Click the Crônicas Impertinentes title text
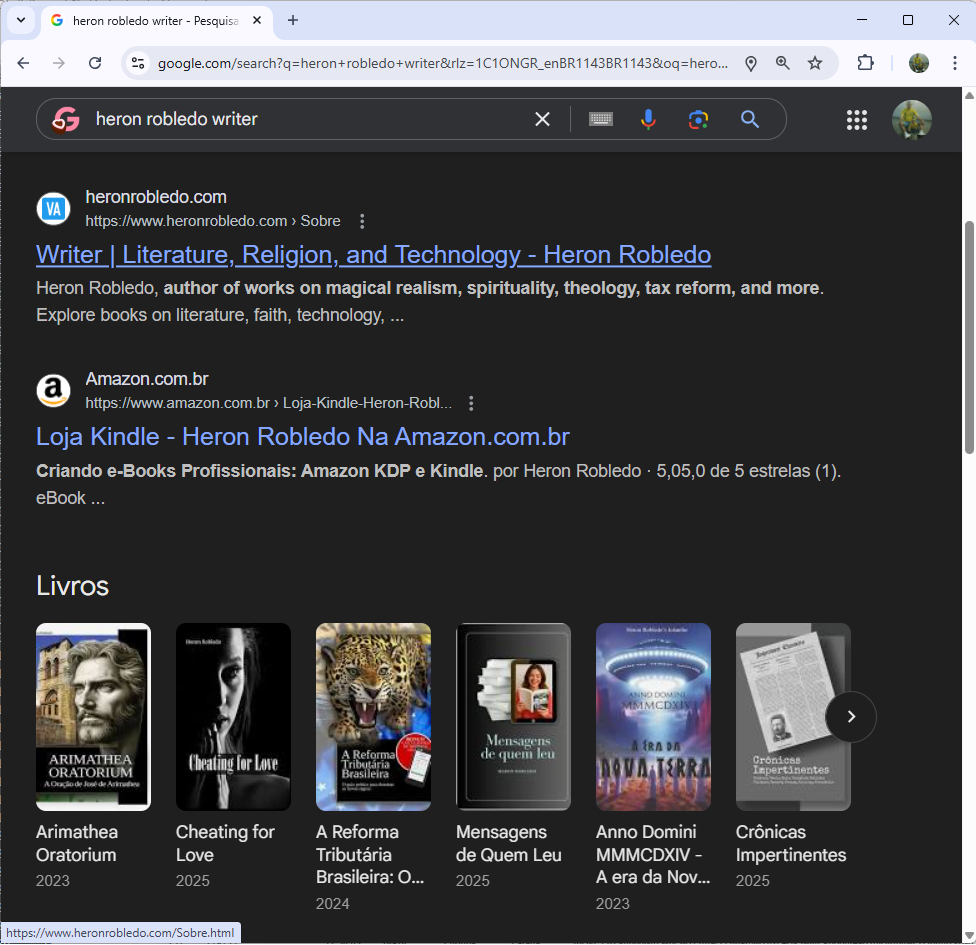The height and width of the screenshot is (945, 976). (791, 844)
